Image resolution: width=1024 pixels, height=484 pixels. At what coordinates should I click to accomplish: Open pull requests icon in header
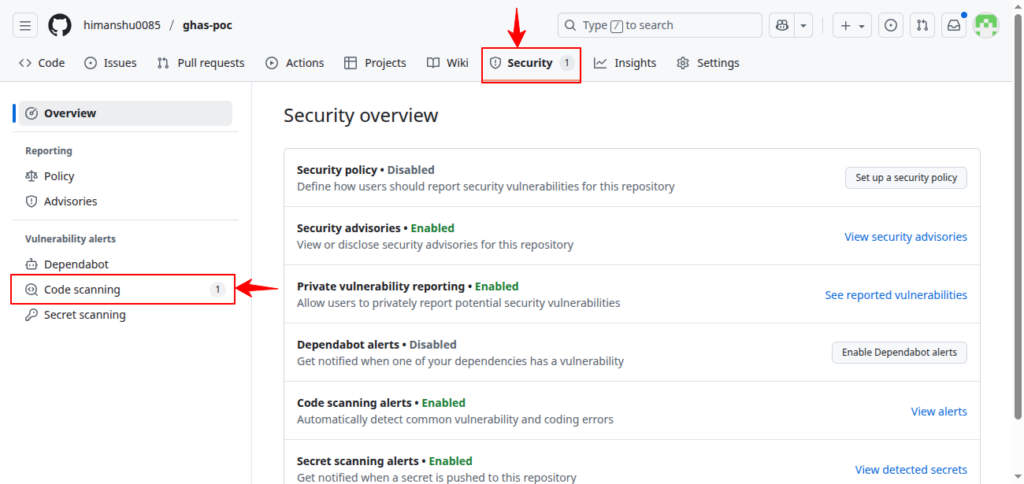point(923,25)
